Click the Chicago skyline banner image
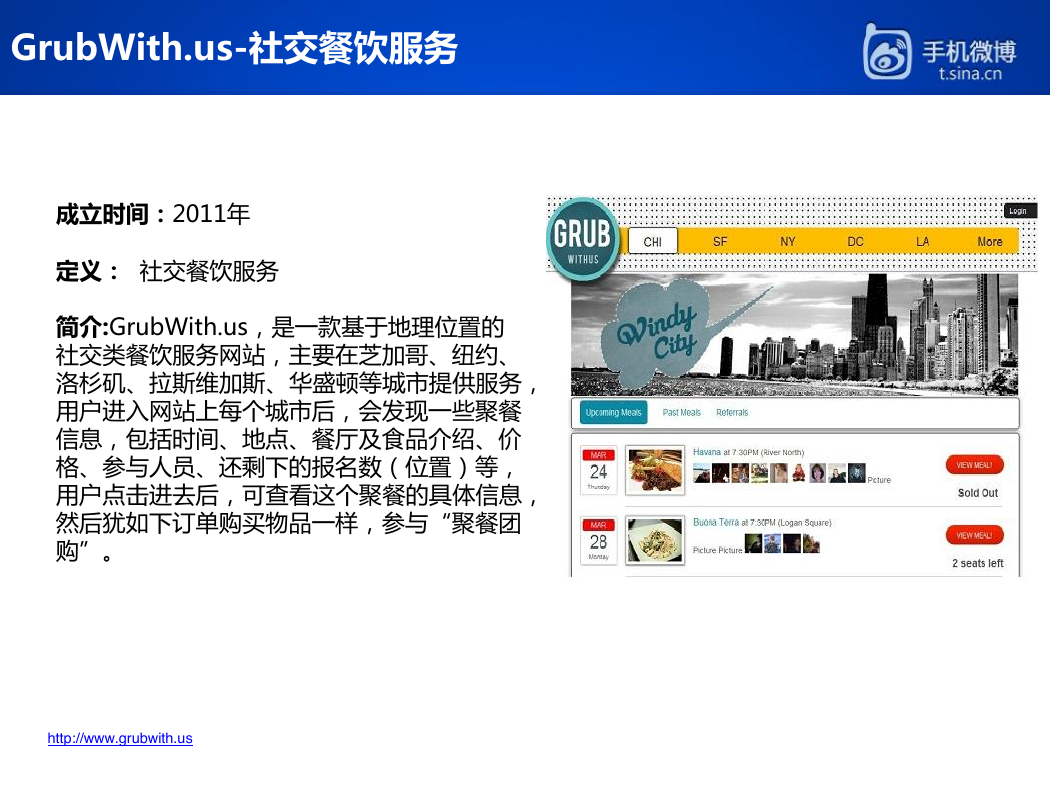 pyautogui.click(x=794, y=334)
